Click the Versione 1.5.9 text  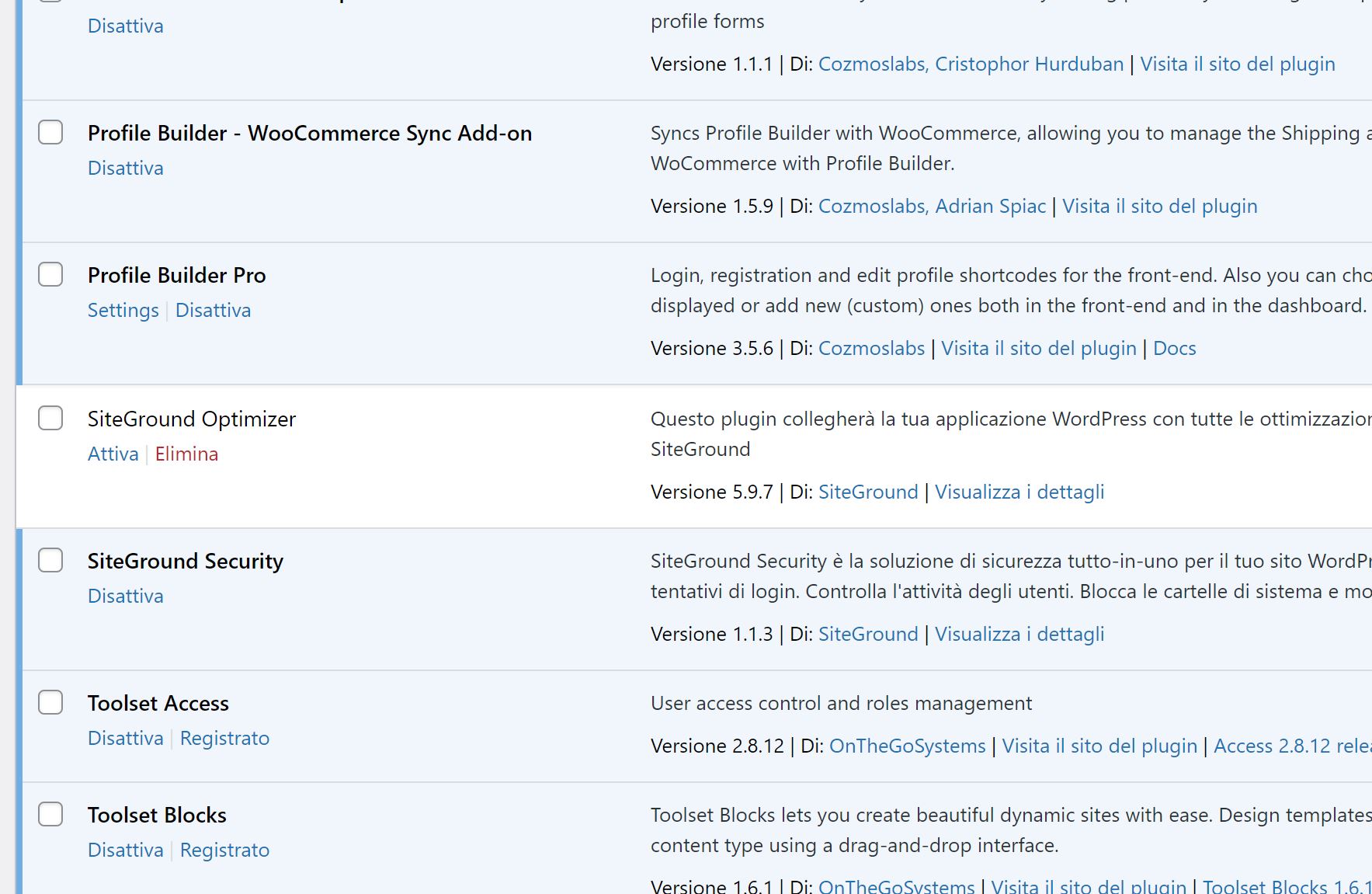click(x=712, y=206)
